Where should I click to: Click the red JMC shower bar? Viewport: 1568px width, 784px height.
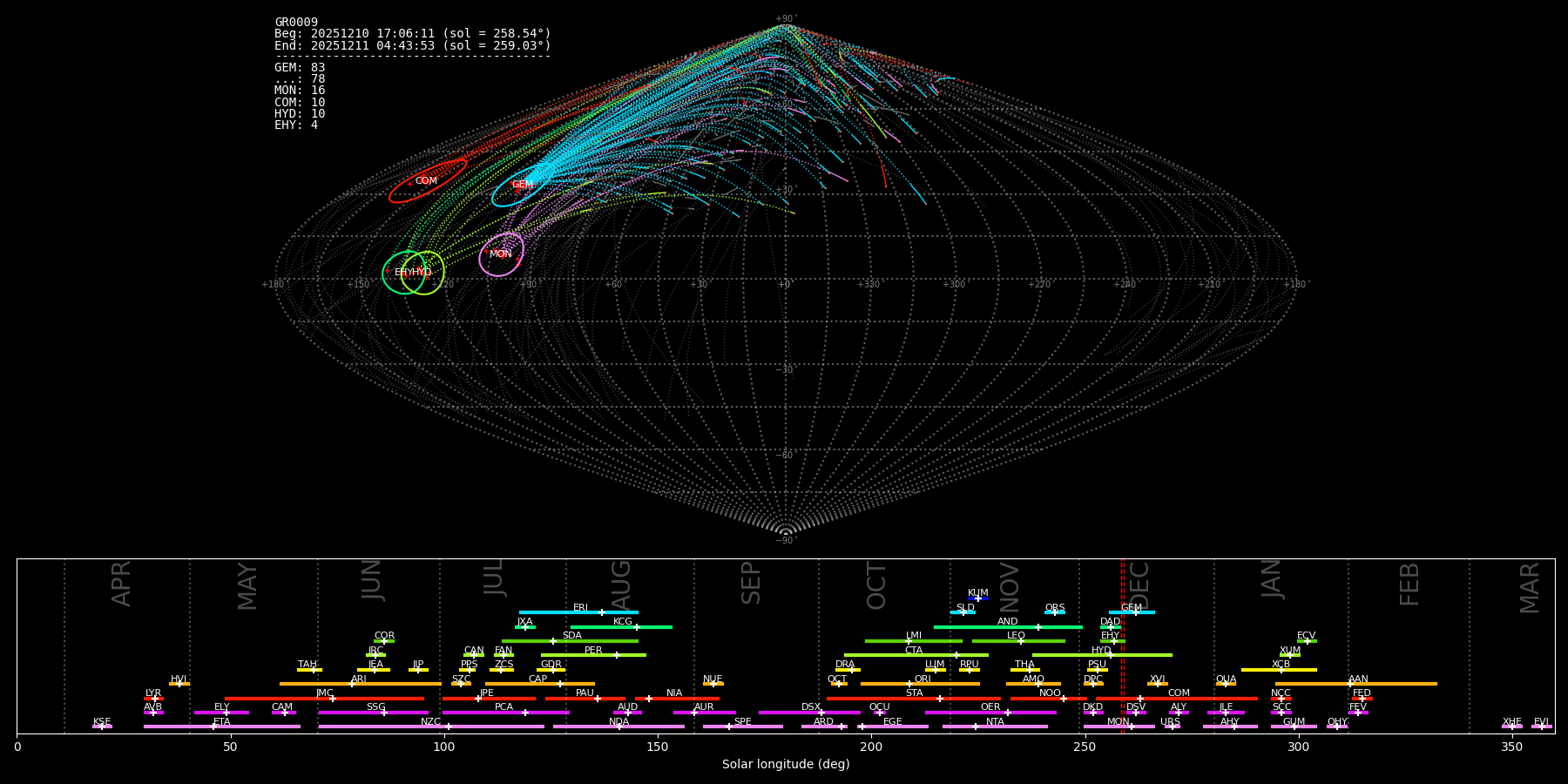coord(325,698)
